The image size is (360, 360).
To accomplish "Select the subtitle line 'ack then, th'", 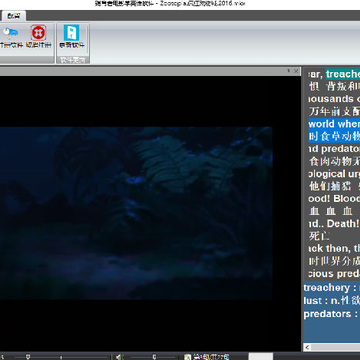I will (x=334, y=248).
